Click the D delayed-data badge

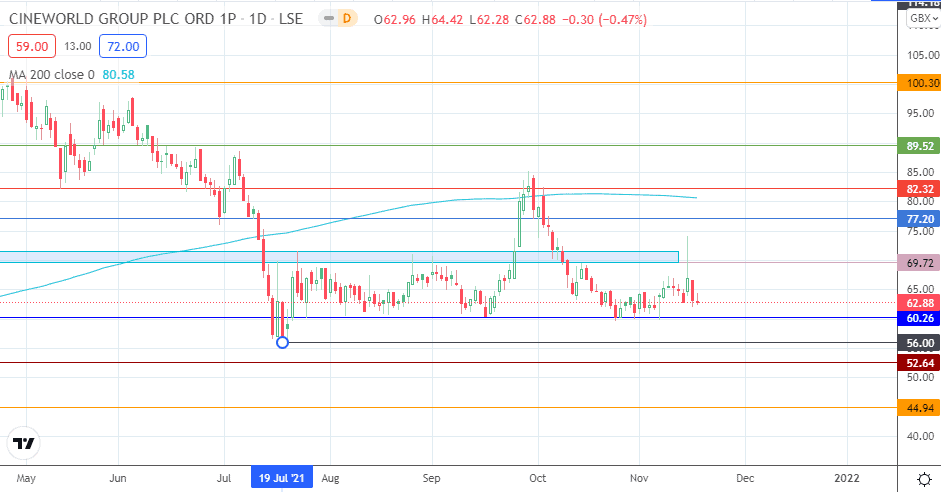346,19
